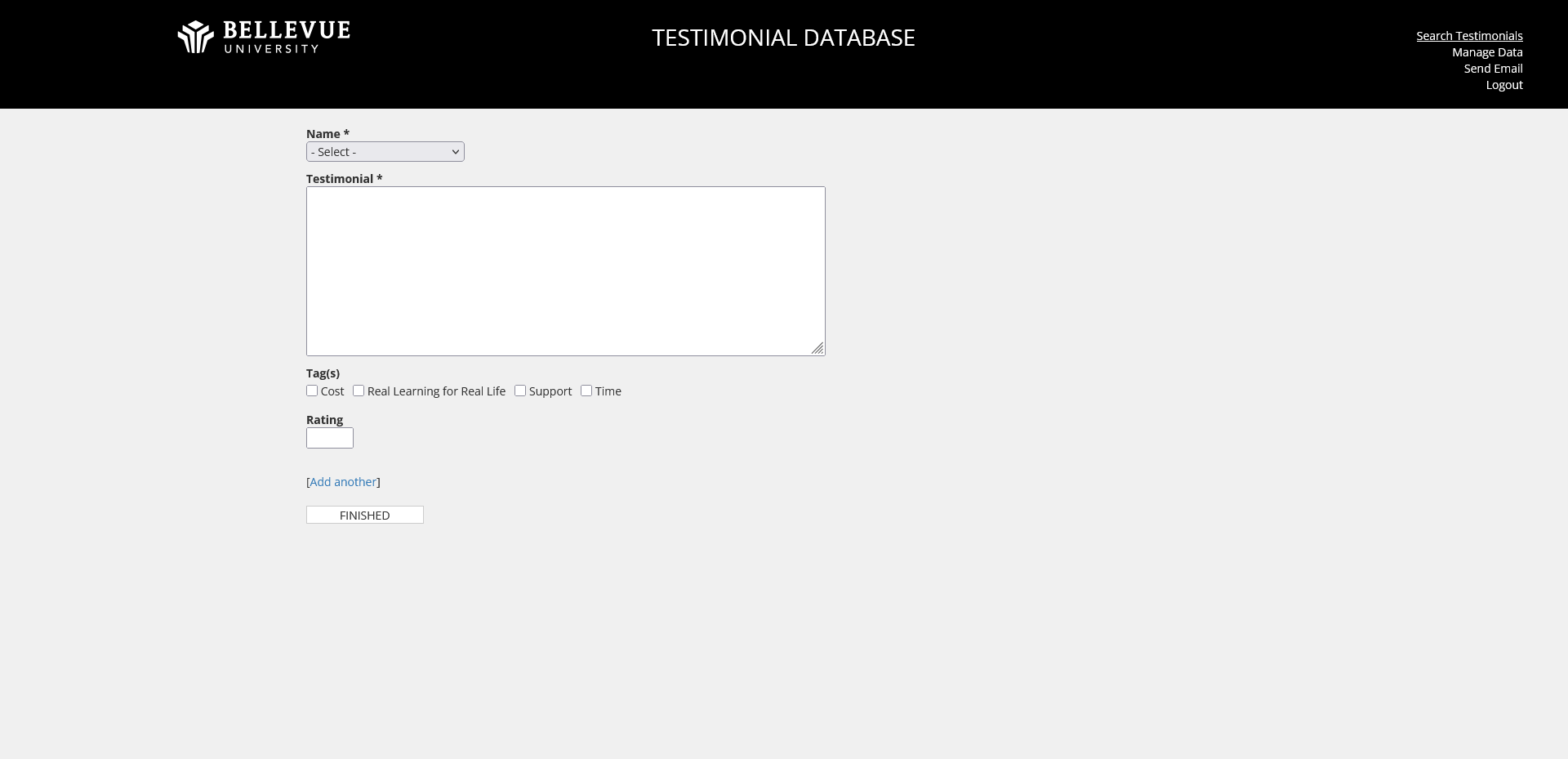Open the Search Testimonials page
This screenshot has height=759, width=1568.
(x=1469, y=35)
